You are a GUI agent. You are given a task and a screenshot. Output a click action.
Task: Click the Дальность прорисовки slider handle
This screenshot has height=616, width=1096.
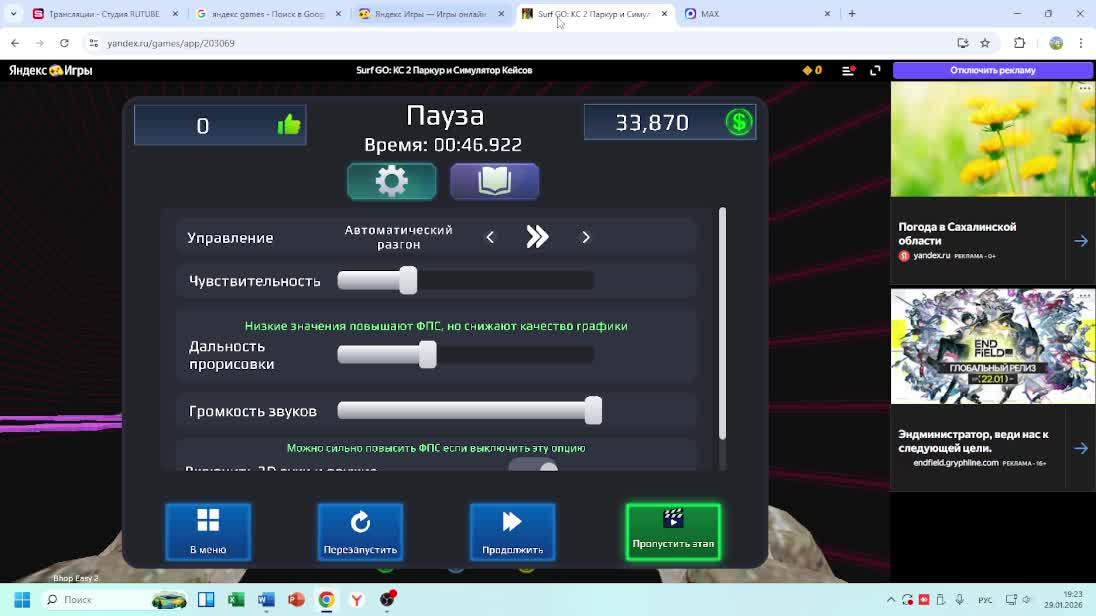click(x=428, y=354)
